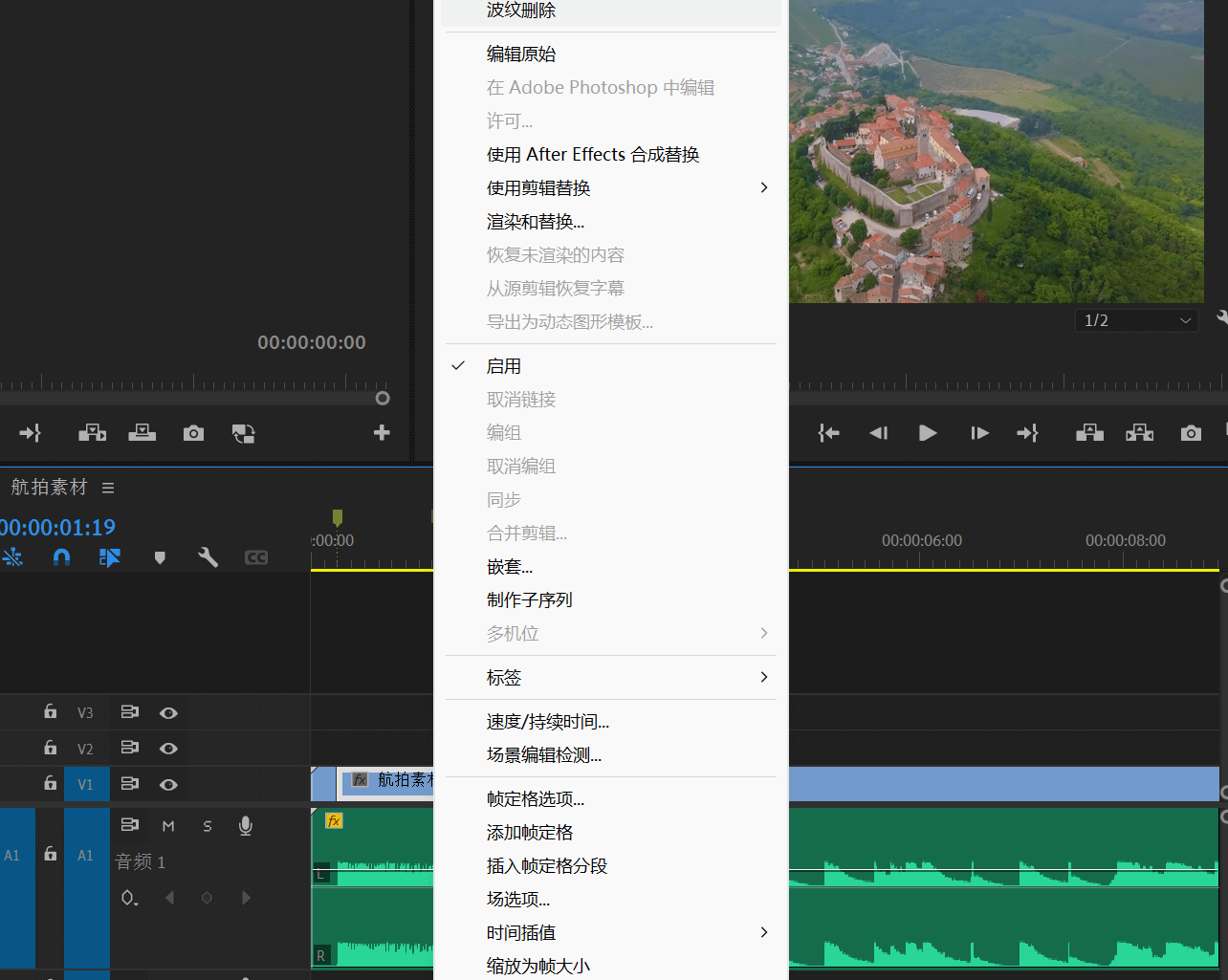Click the timeline playhead timecode 00:00:01:19
This screenshot has height=980, width=1228.
[x=57, y=527]
